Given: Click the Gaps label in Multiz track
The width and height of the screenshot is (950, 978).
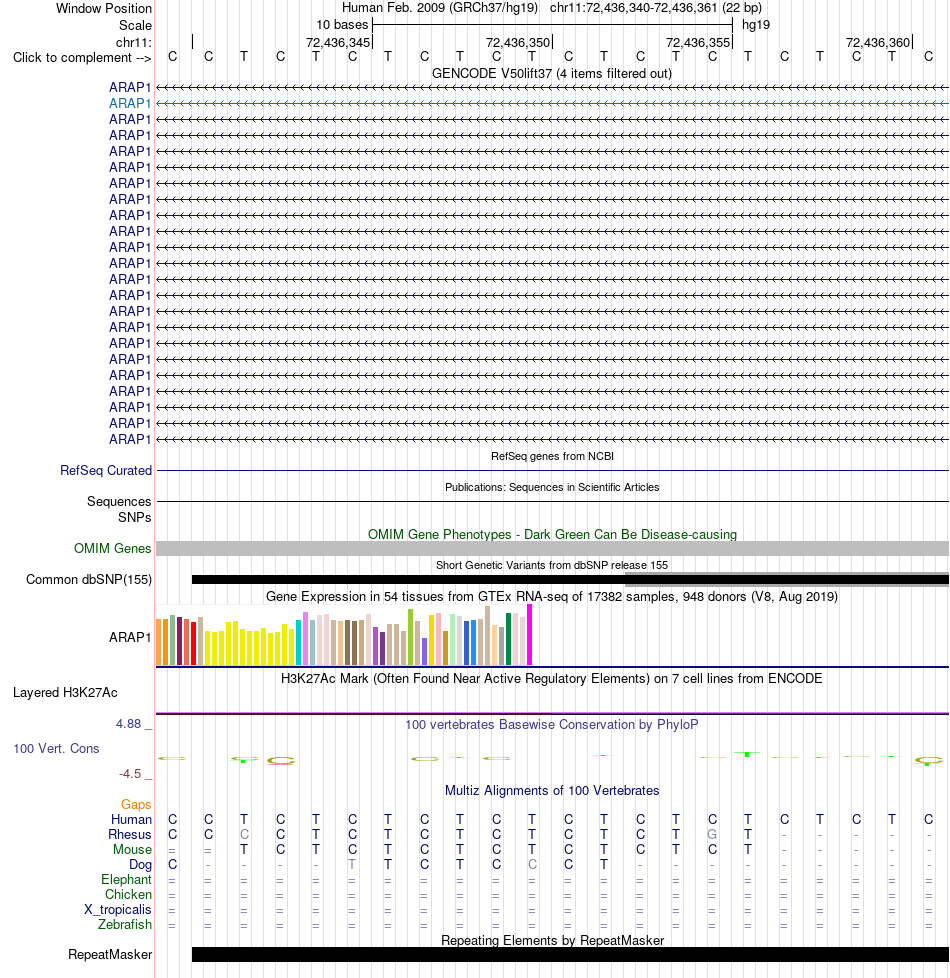Looking at the screenshot, I should pos(136,805).
